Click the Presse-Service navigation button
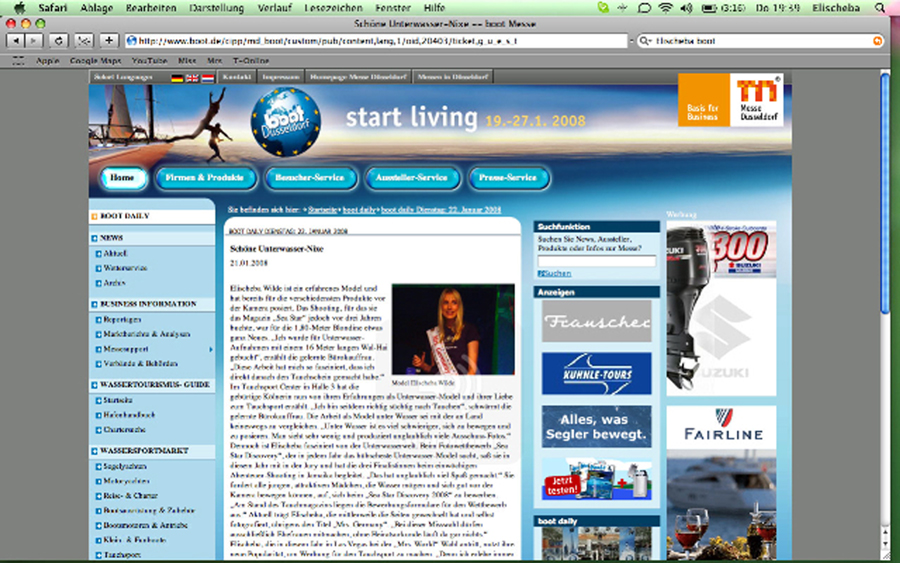This screenshot has width=900, height=563. (508, 178)
